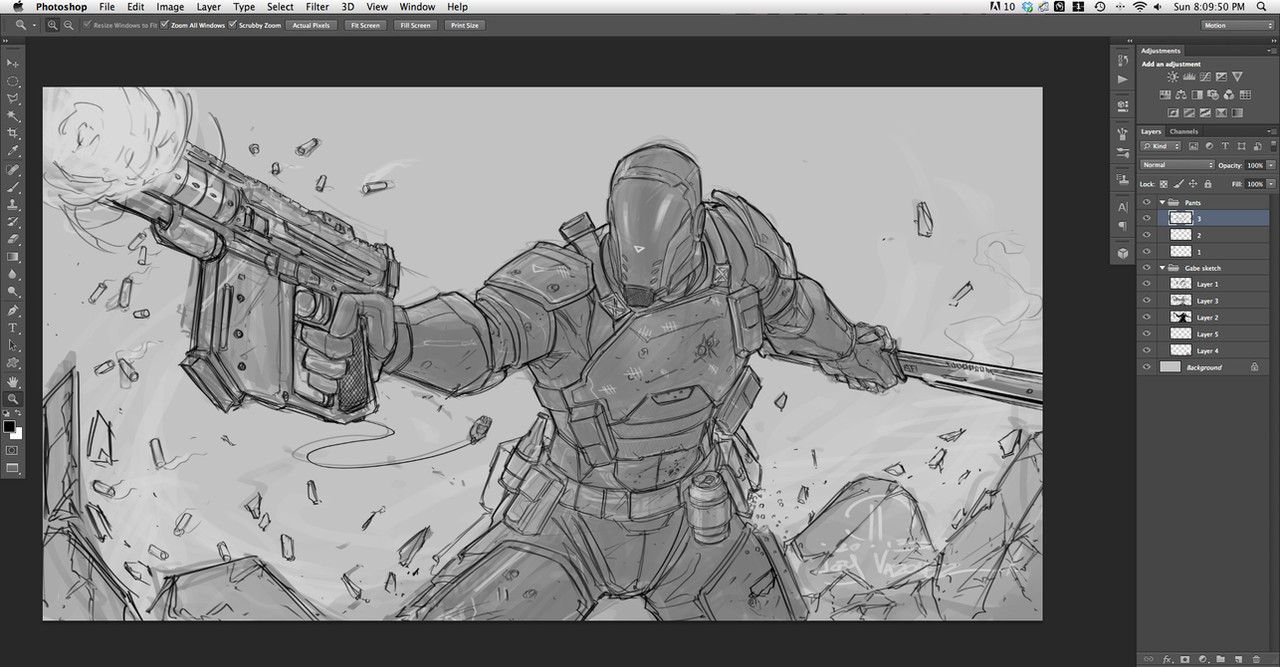The height and width of the screenshot is (667, 1280).
Task: Delete the selected layer with trash icon
Action: click(x=1256, y=659)
